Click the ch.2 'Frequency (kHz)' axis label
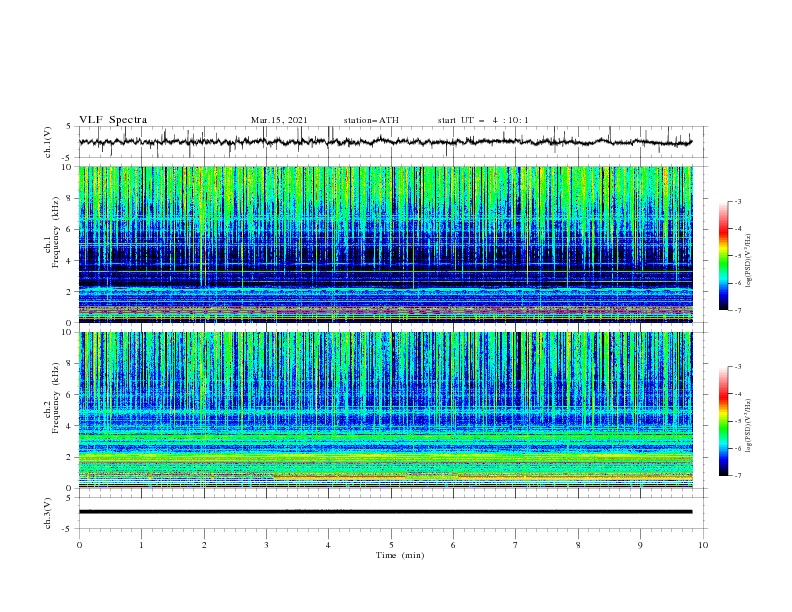792x612 pixels. click(x=56, y=398)
